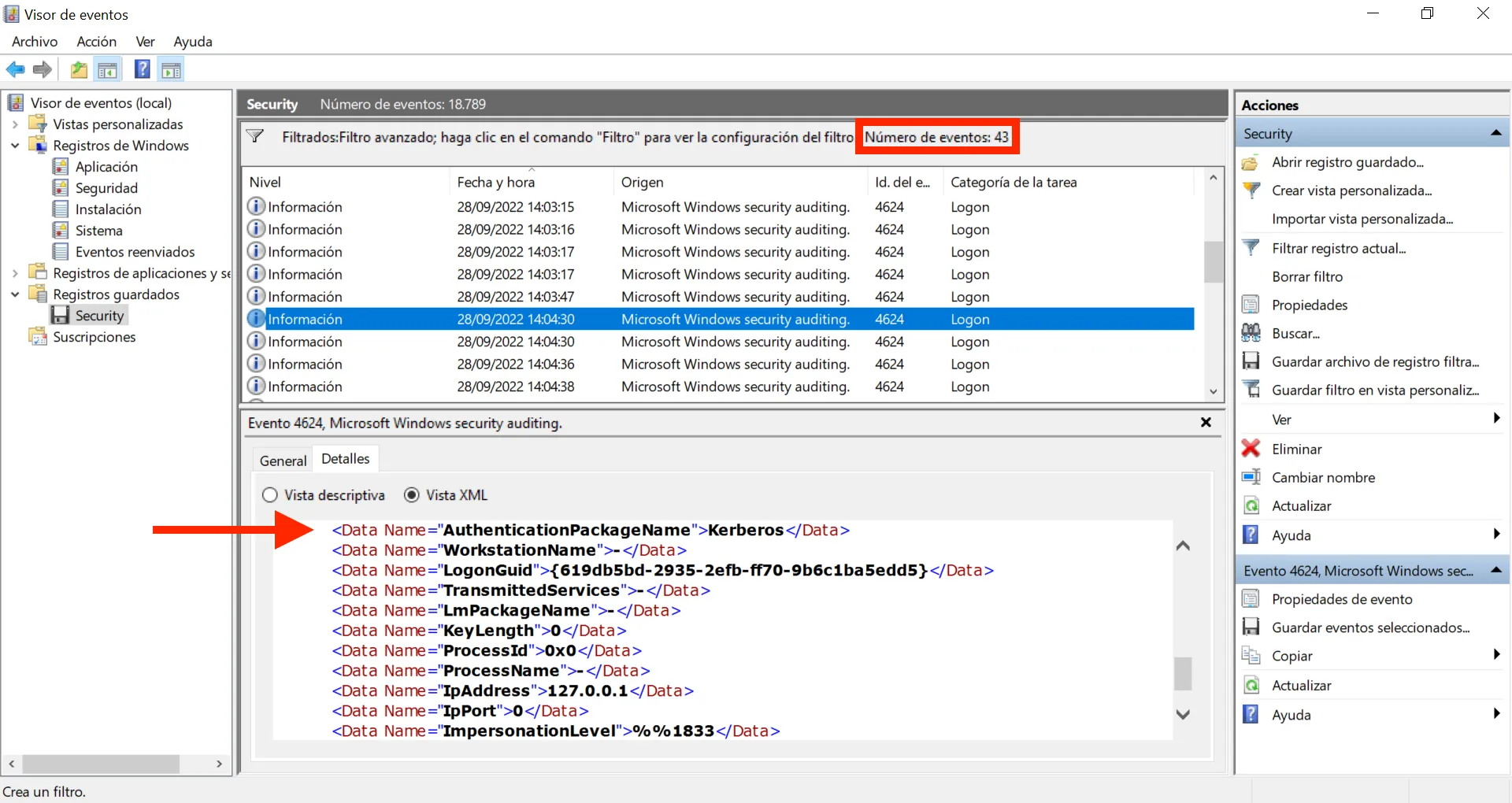Collapse the Security actions section header
Screen dimensions: 1512x803
(1496, 134)
